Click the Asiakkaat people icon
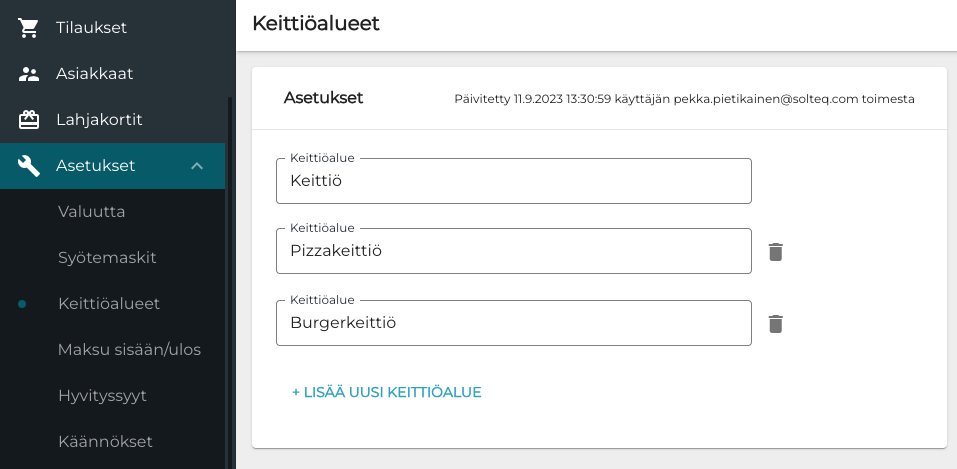This screenshot has height=469, width=957. click(x=29, y=74)
